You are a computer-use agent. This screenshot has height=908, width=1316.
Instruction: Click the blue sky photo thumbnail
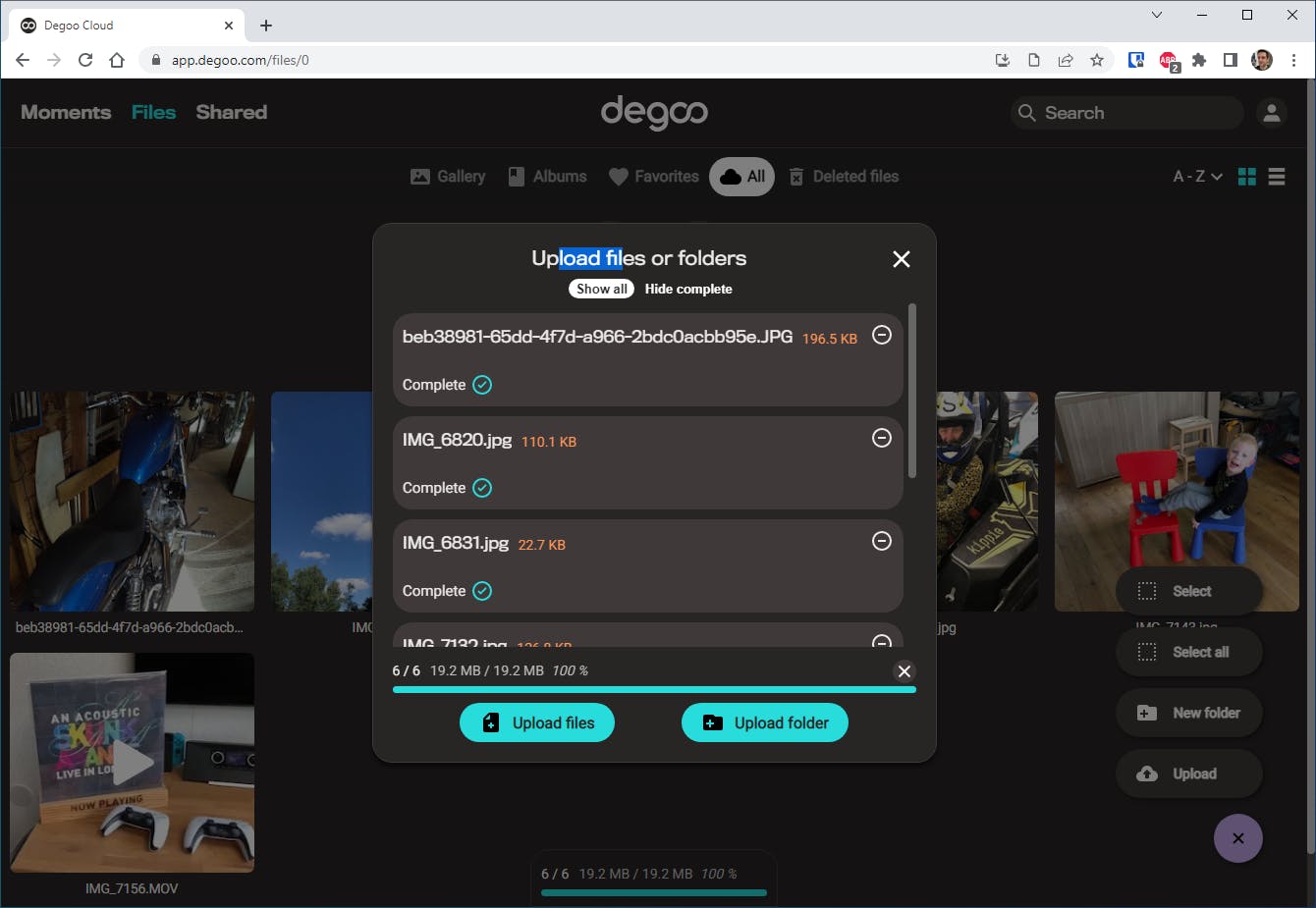point(322,502)
